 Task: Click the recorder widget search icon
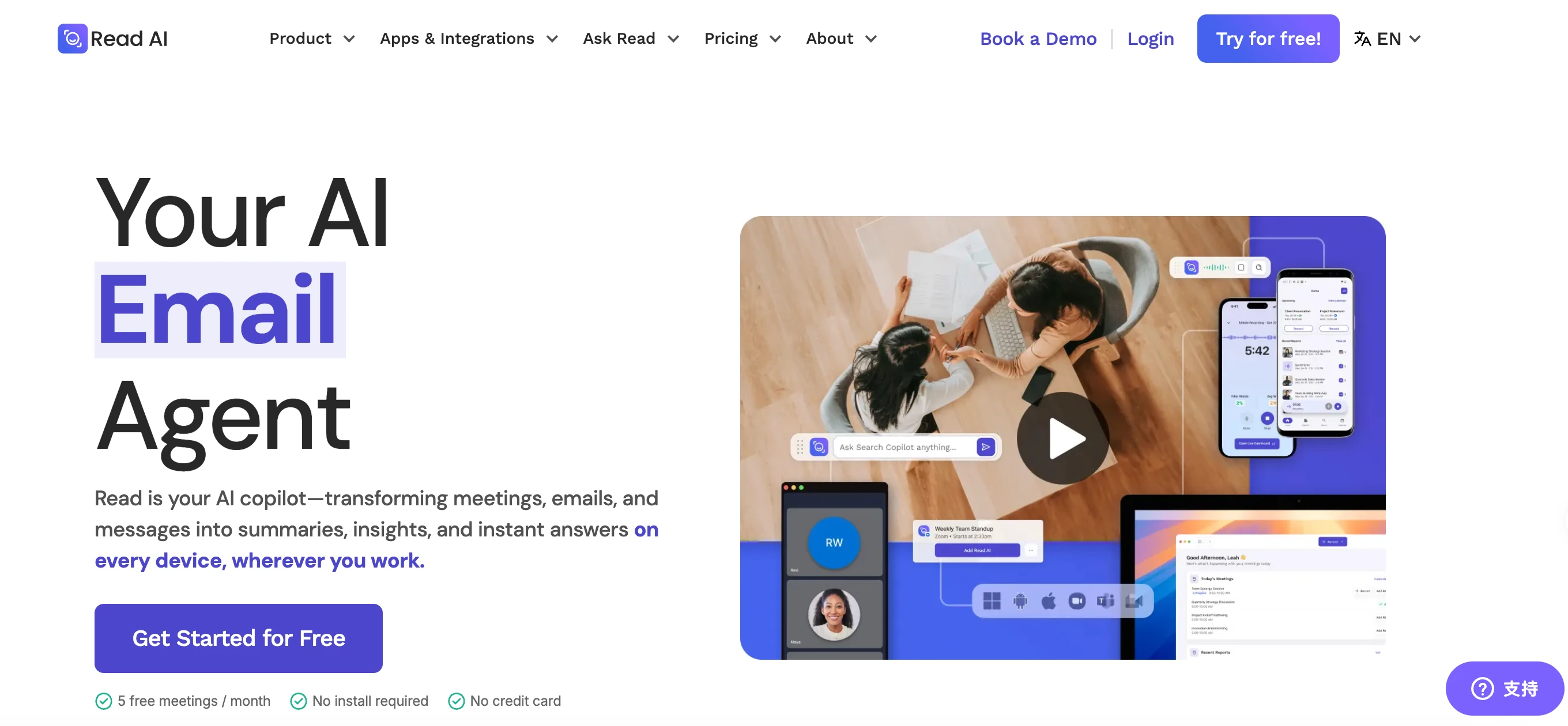click(x=1258, y=267)
